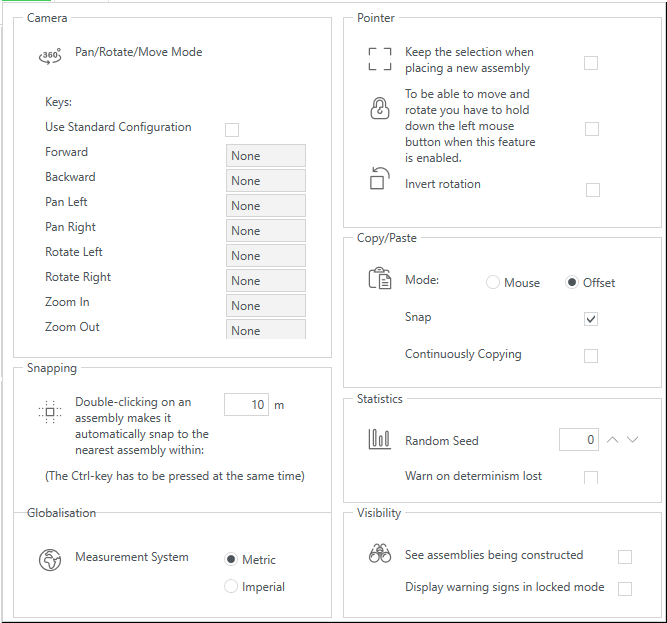
Task: Click the Measurement System globe icon
Action: coord(50,560)
